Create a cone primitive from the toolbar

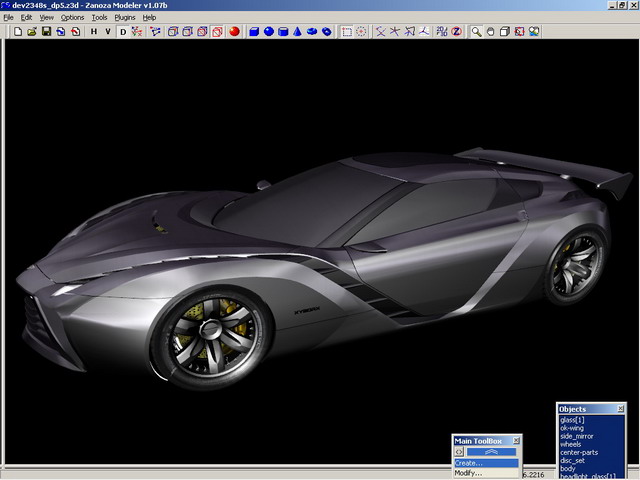point(298,32)
